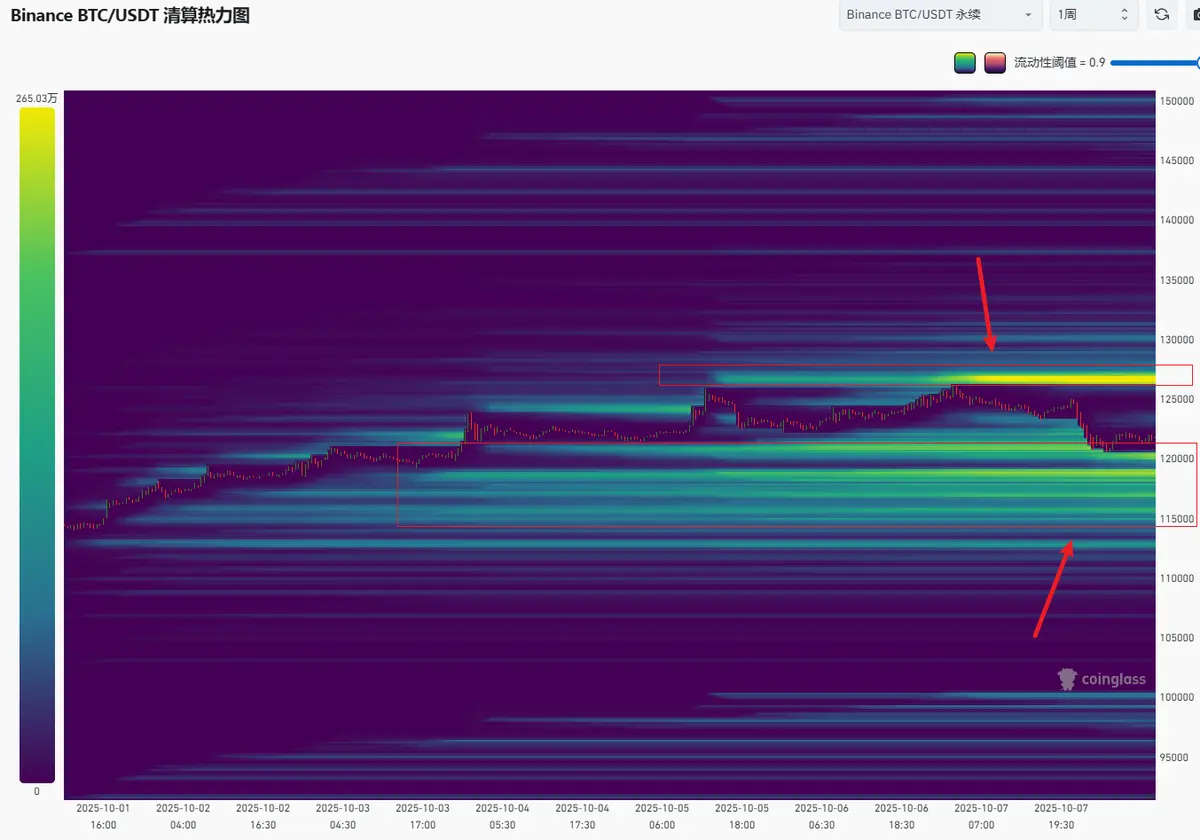Click the Binance BTC/USDT 清算热力图 title

click(130, 15)
